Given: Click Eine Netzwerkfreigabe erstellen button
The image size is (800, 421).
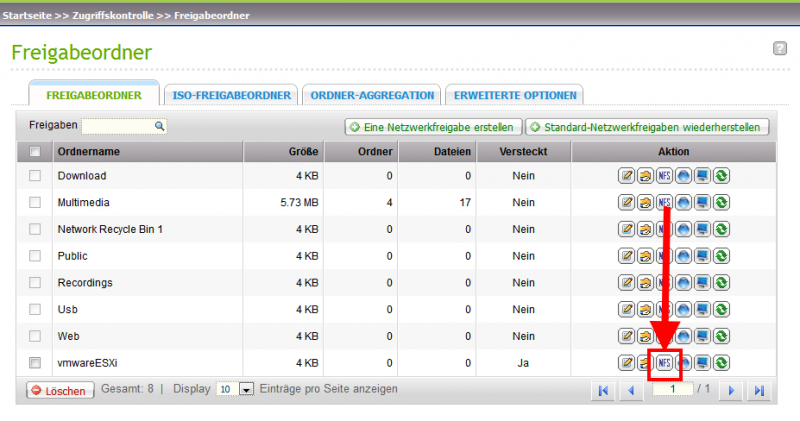Looking at the screenshot, I should (x=431, y=127).
